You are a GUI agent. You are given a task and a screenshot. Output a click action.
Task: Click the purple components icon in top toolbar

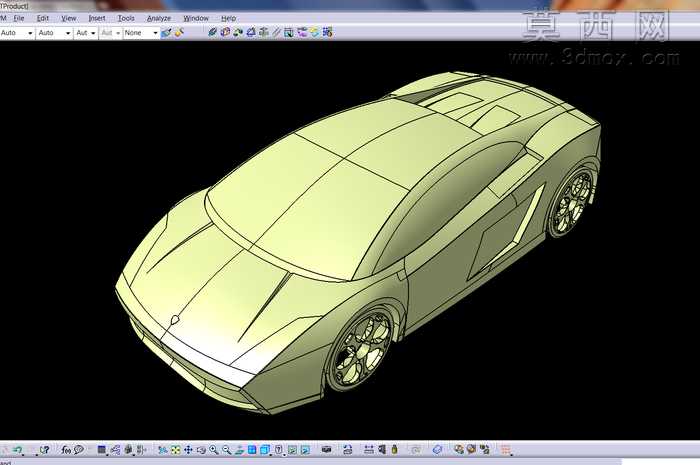[x=302, y=32]
